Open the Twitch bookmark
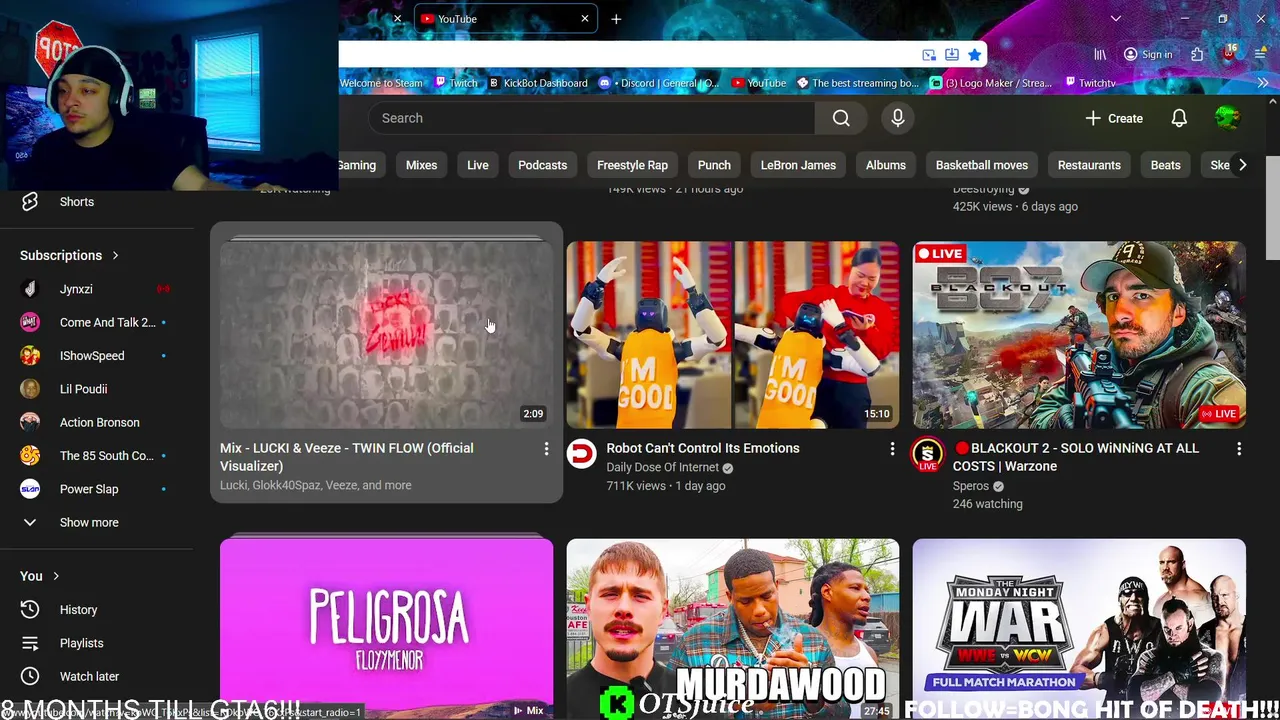The image size is (1280, 720). click(x=455, y=83)
